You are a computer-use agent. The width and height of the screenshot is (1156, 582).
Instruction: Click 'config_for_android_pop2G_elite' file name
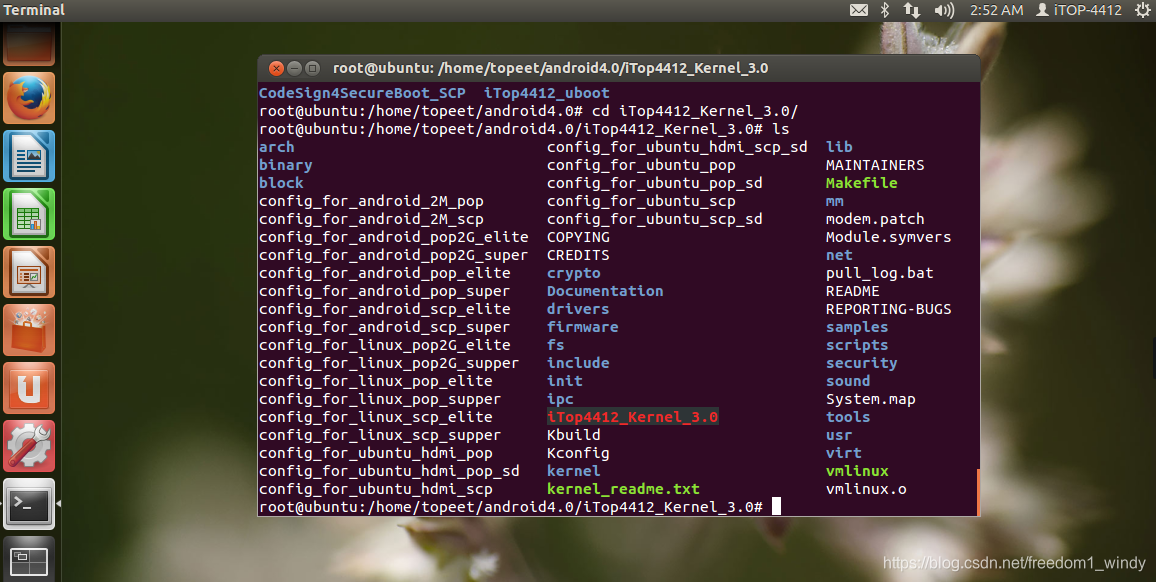(x=394, y=238)
